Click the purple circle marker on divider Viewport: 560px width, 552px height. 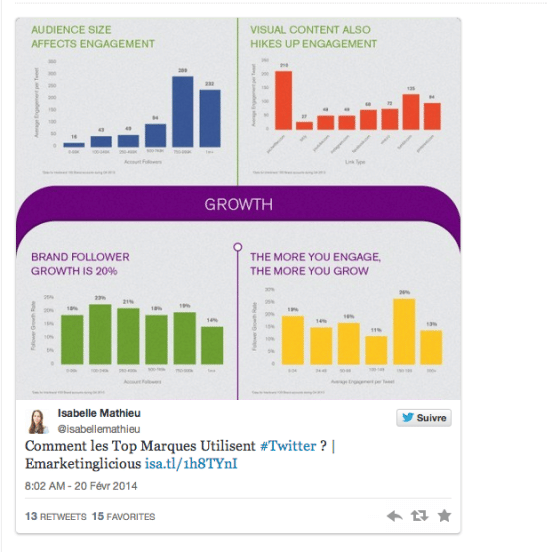click(x=238, y=247)
